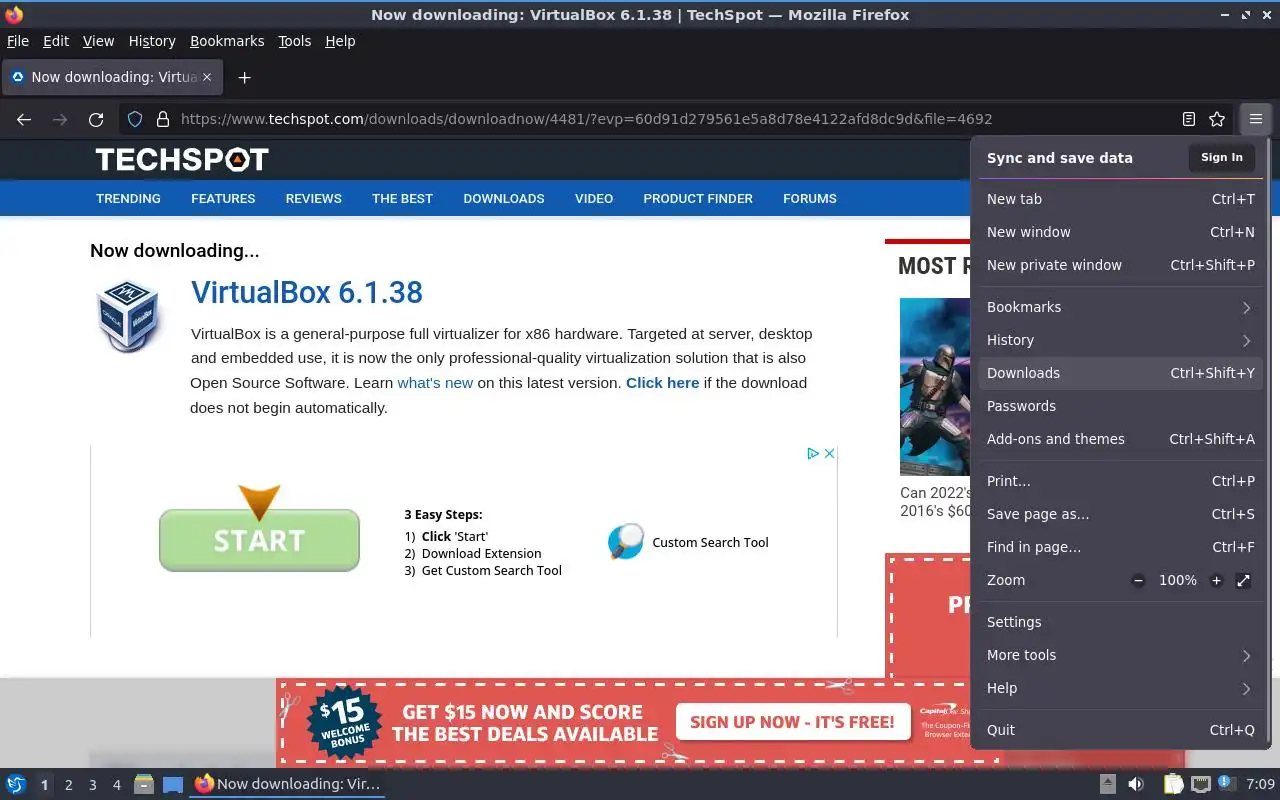Choose Save page as...
The width and height of the screenshot is (1280, 800).
1120,514
